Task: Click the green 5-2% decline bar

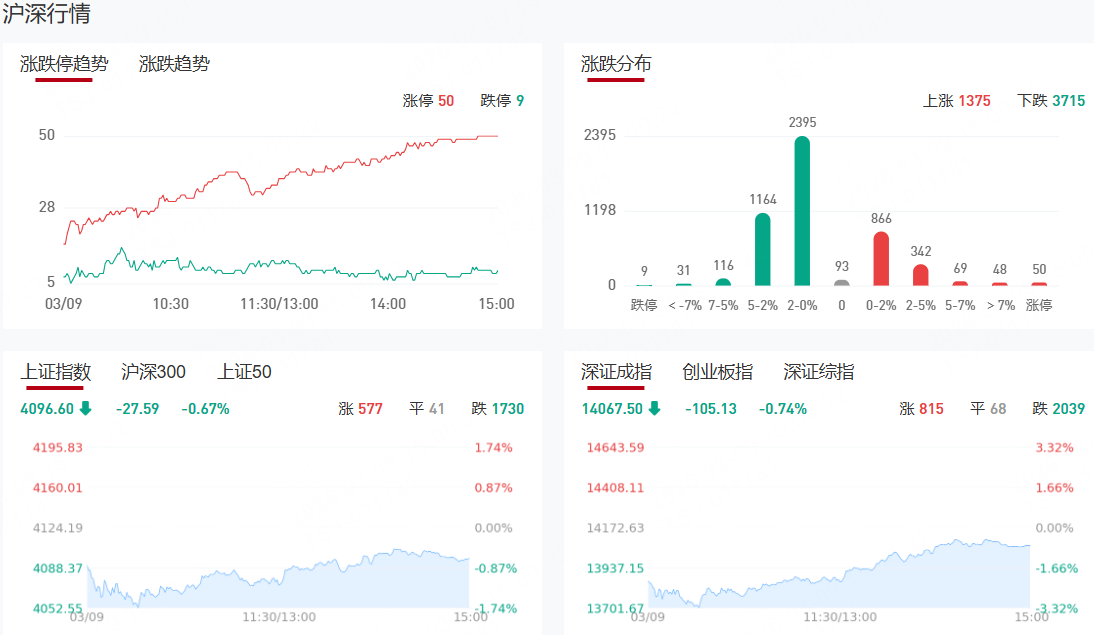Action: (762, 250)
